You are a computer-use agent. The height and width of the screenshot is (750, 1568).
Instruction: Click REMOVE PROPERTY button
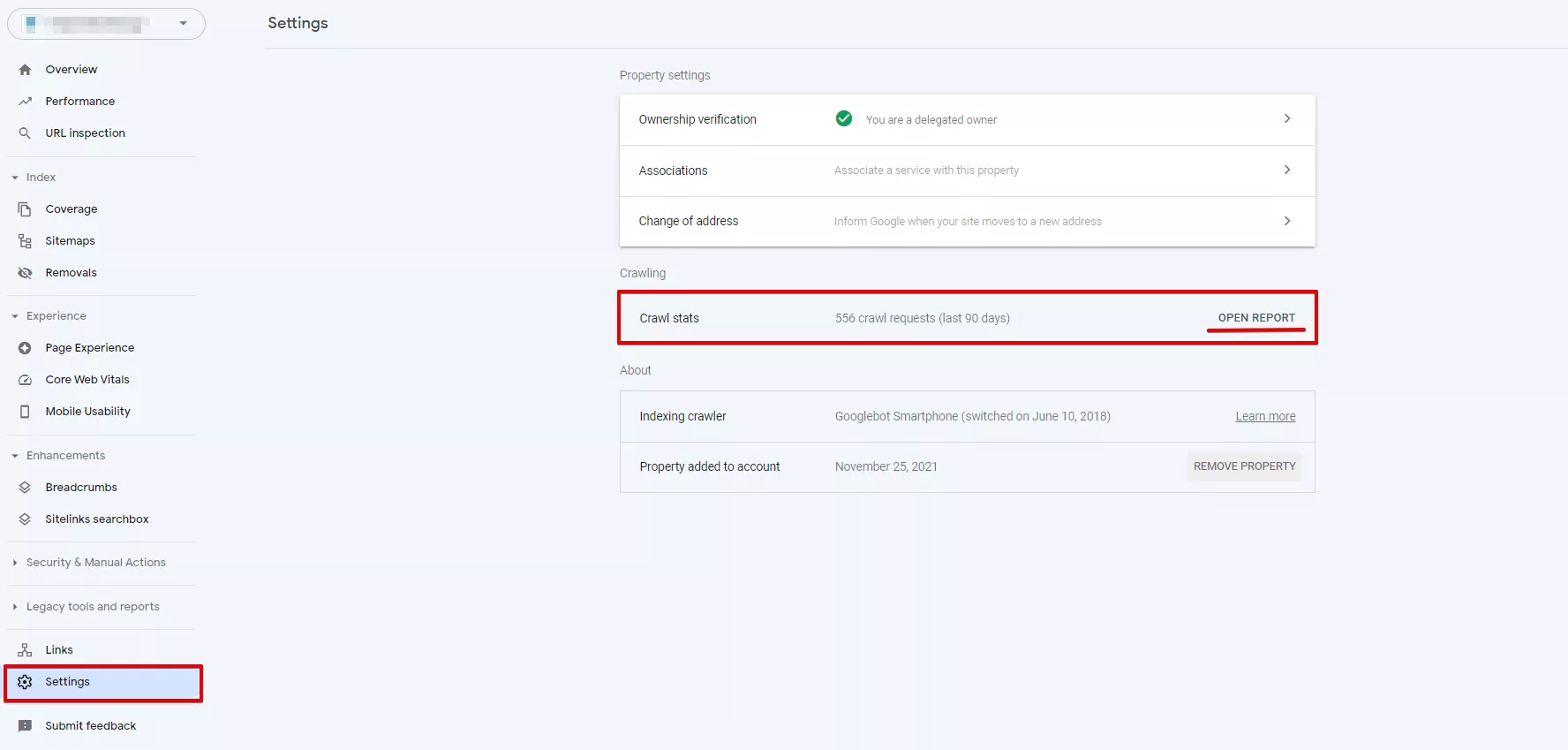point(1245,466)
